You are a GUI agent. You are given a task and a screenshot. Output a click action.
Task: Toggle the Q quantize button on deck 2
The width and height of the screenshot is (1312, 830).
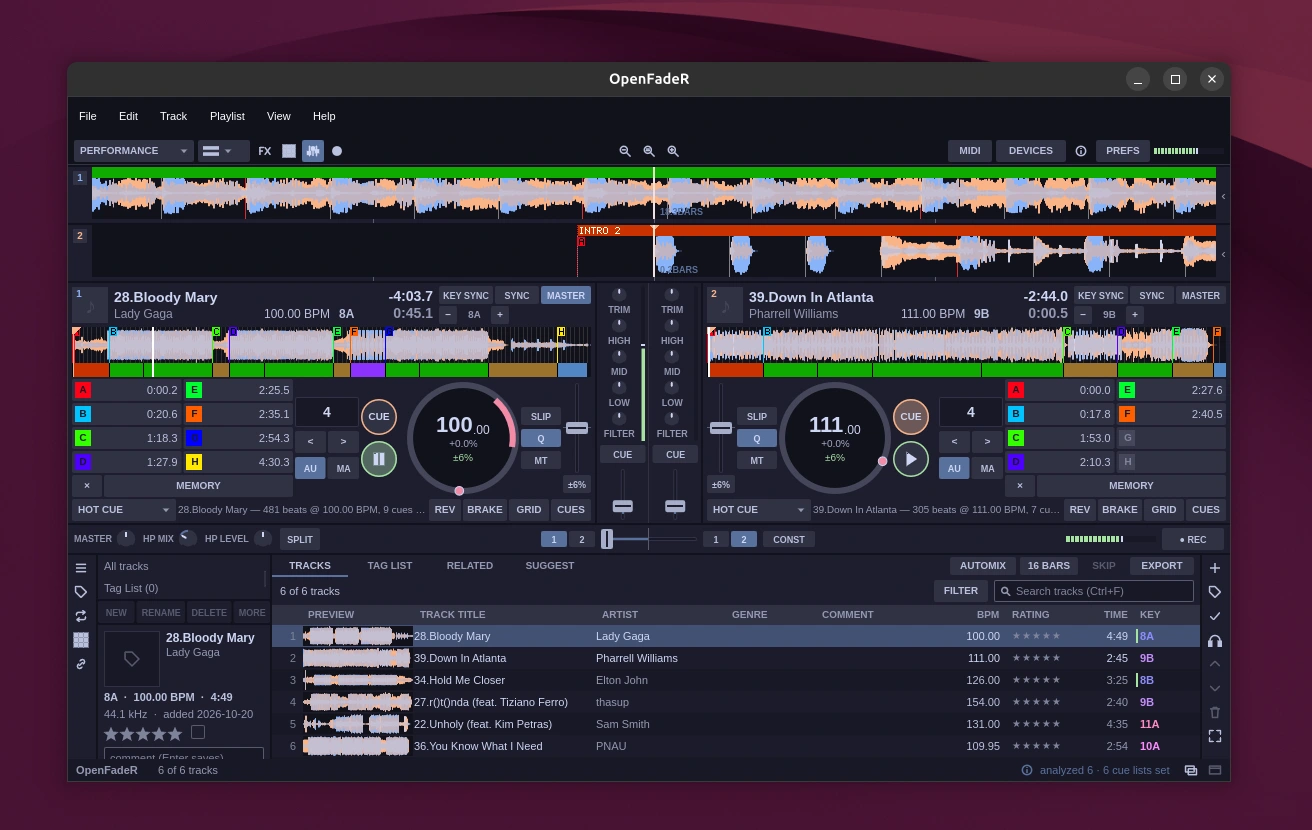click(757, 438)
